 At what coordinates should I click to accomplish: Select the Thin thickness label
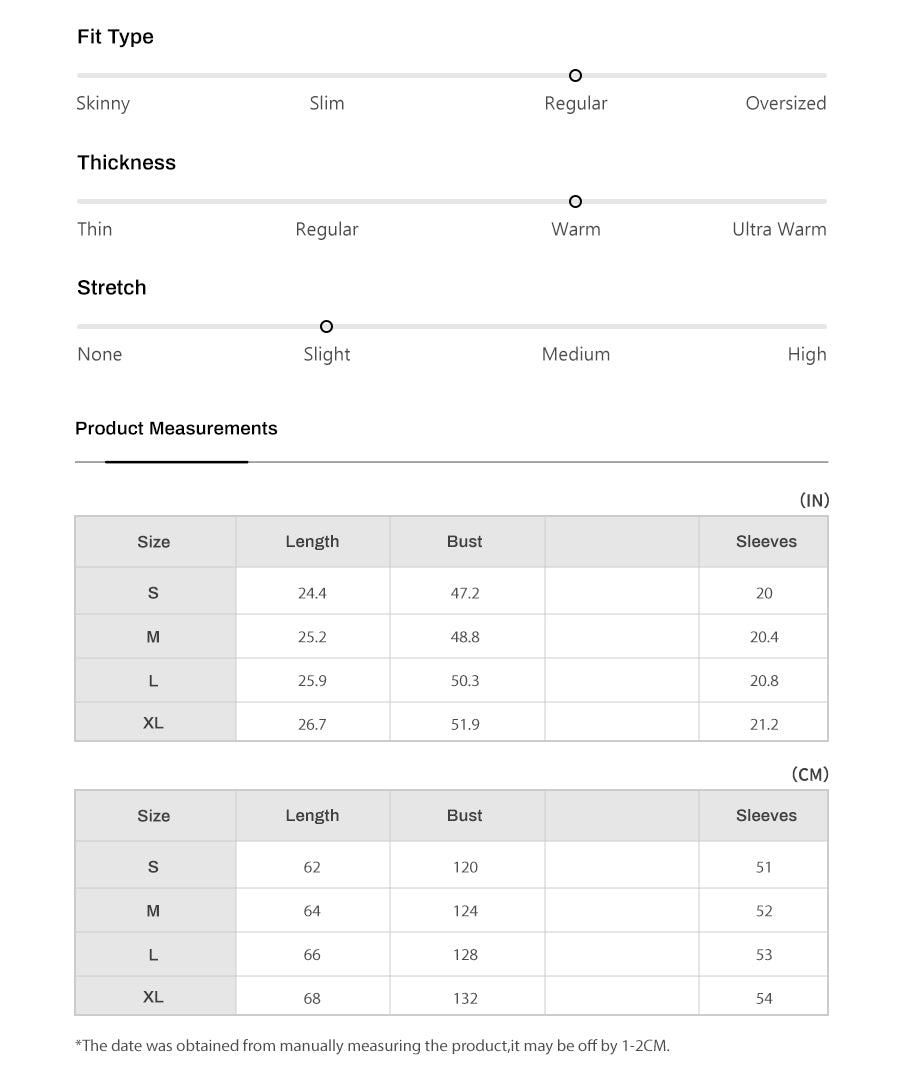click(95, 229)
